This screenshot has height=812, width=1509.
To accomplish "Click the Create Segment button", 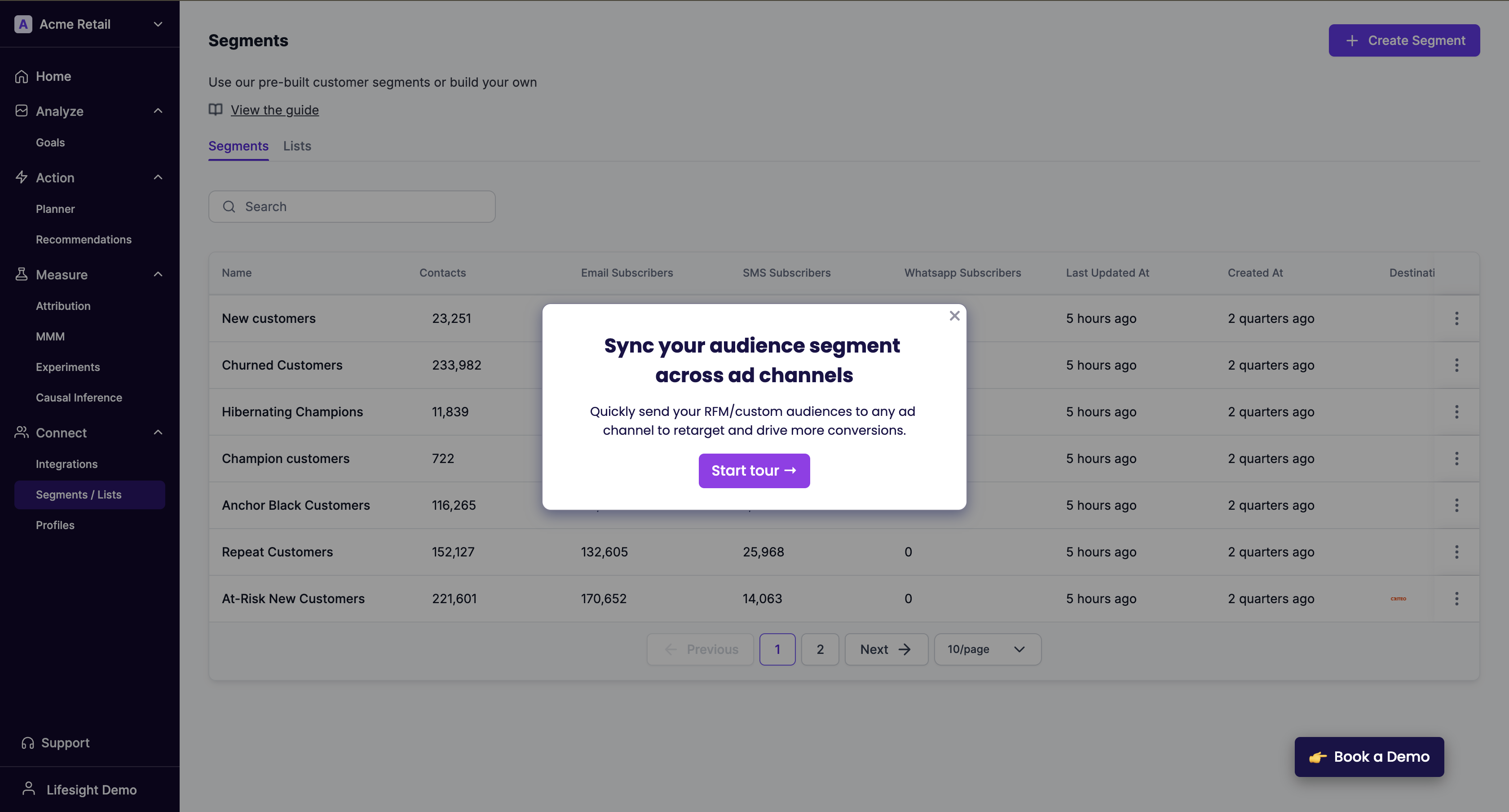I will click(1404, 40).
